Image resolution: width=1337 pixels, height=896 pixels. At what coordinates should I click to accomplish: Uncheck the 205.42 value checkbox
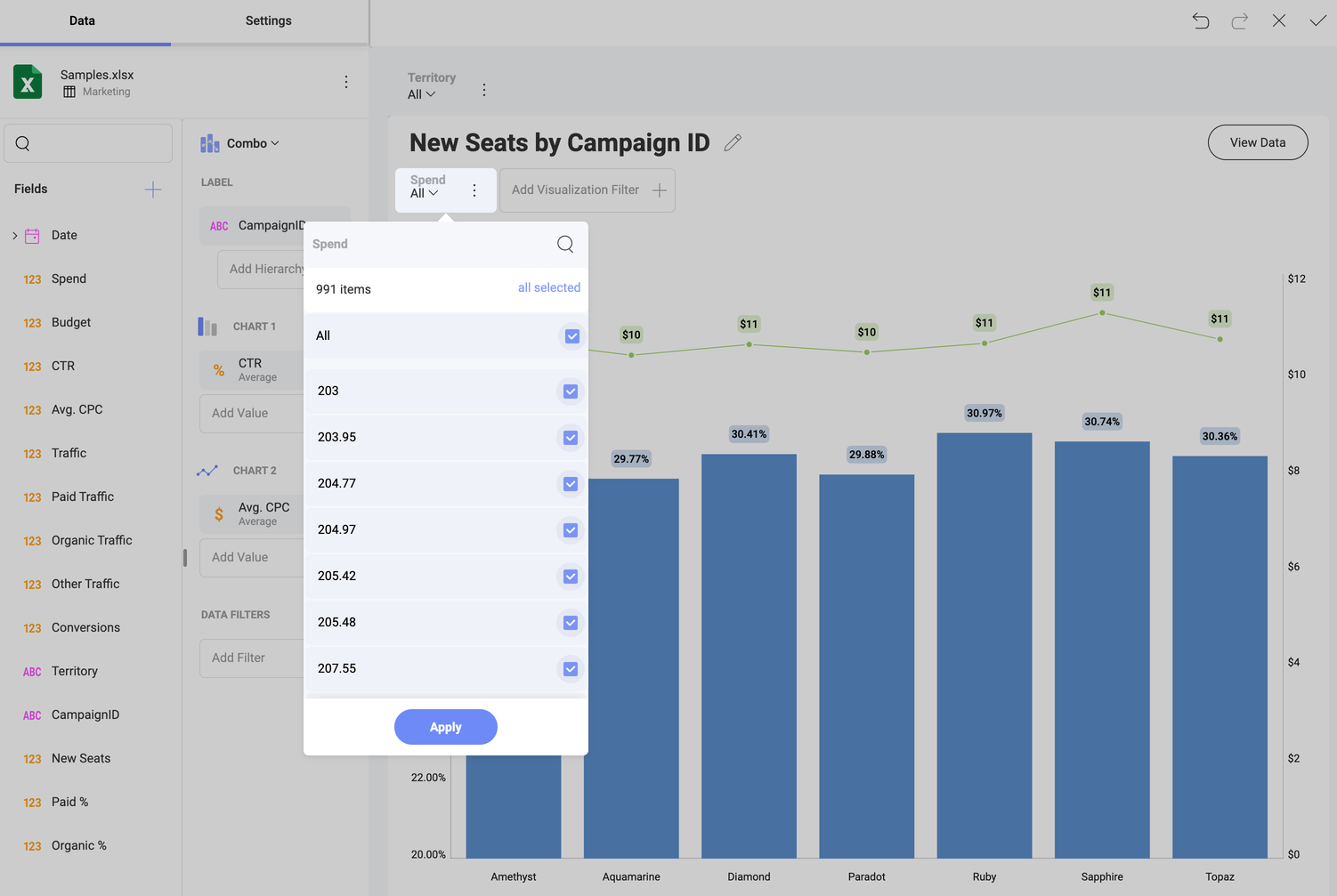tap(571, 577)
